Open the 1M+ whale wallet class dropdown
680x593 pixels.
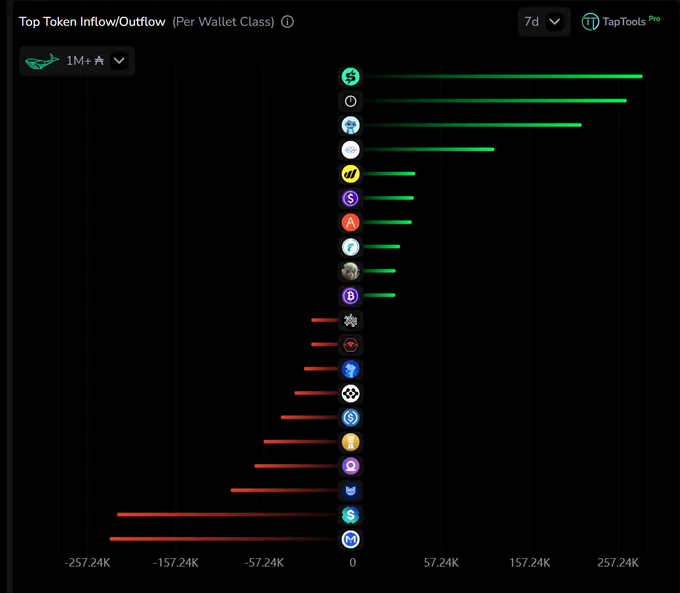77,61
